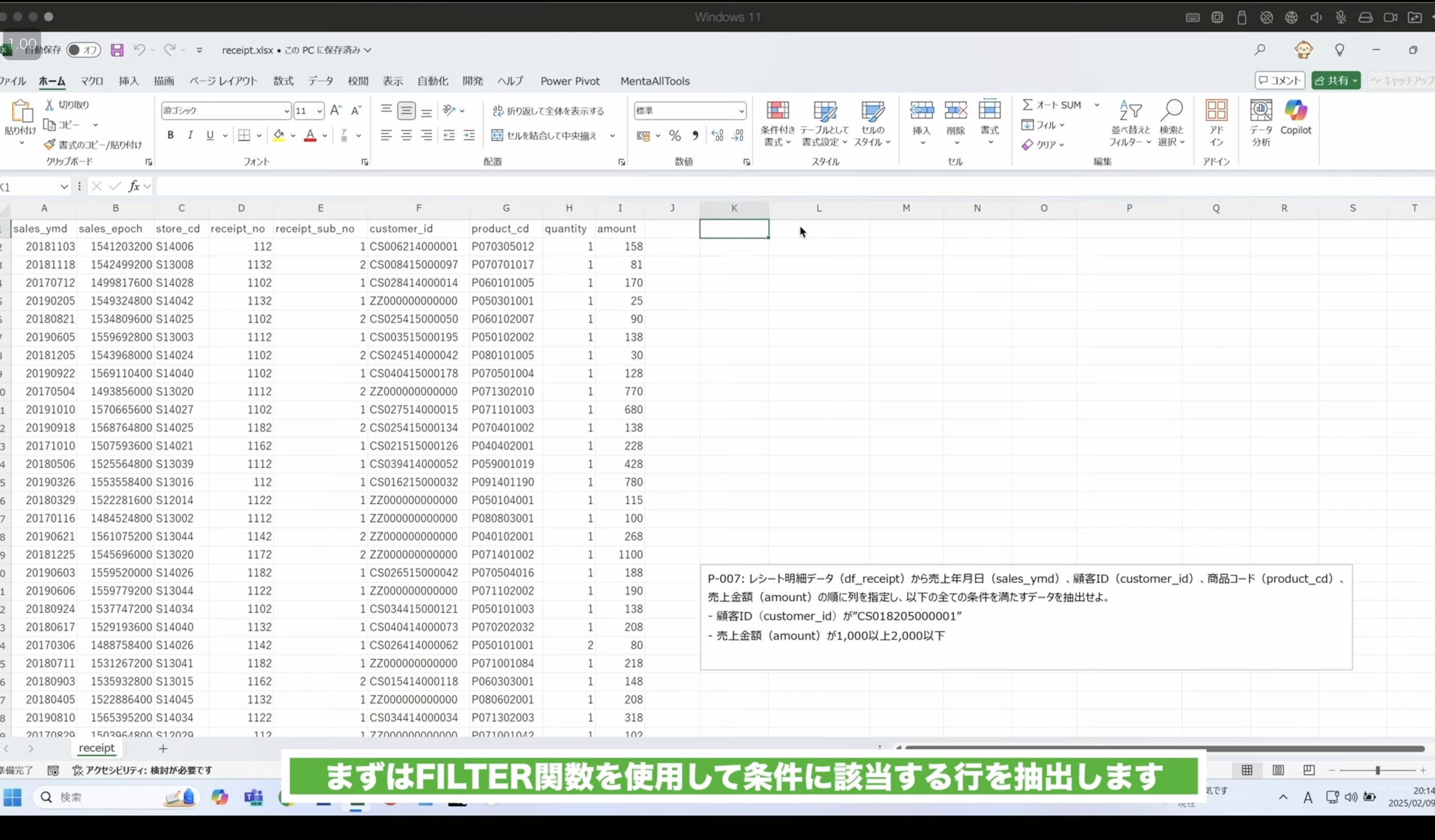Add a new sheet with plus button
This screenshot has height=840, width=1435.
[x=163, y=748]
